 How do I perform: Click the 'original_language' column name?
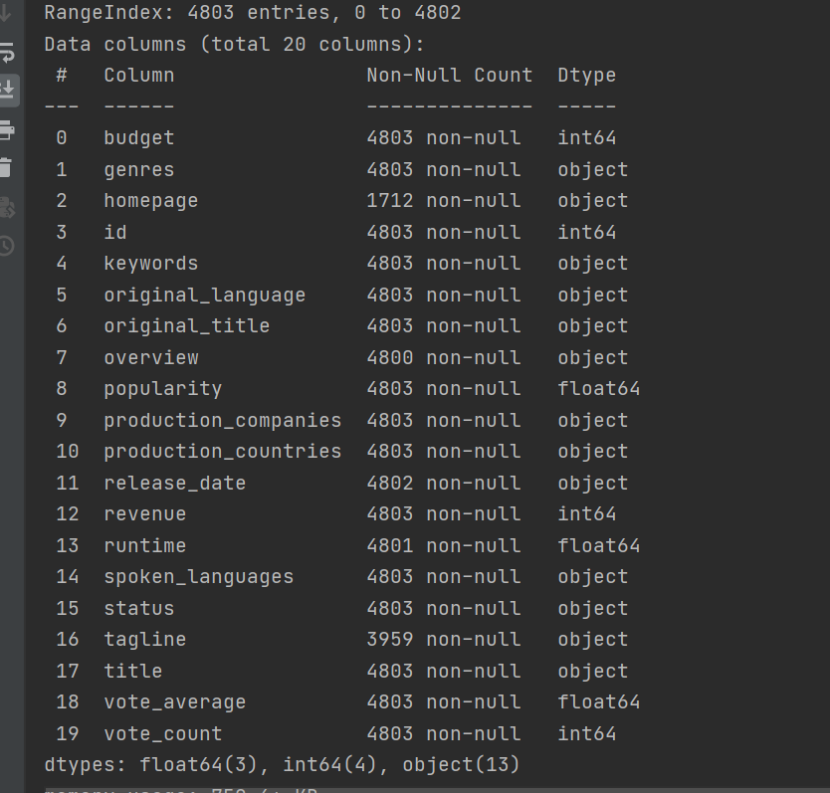[x=204, y=295]
